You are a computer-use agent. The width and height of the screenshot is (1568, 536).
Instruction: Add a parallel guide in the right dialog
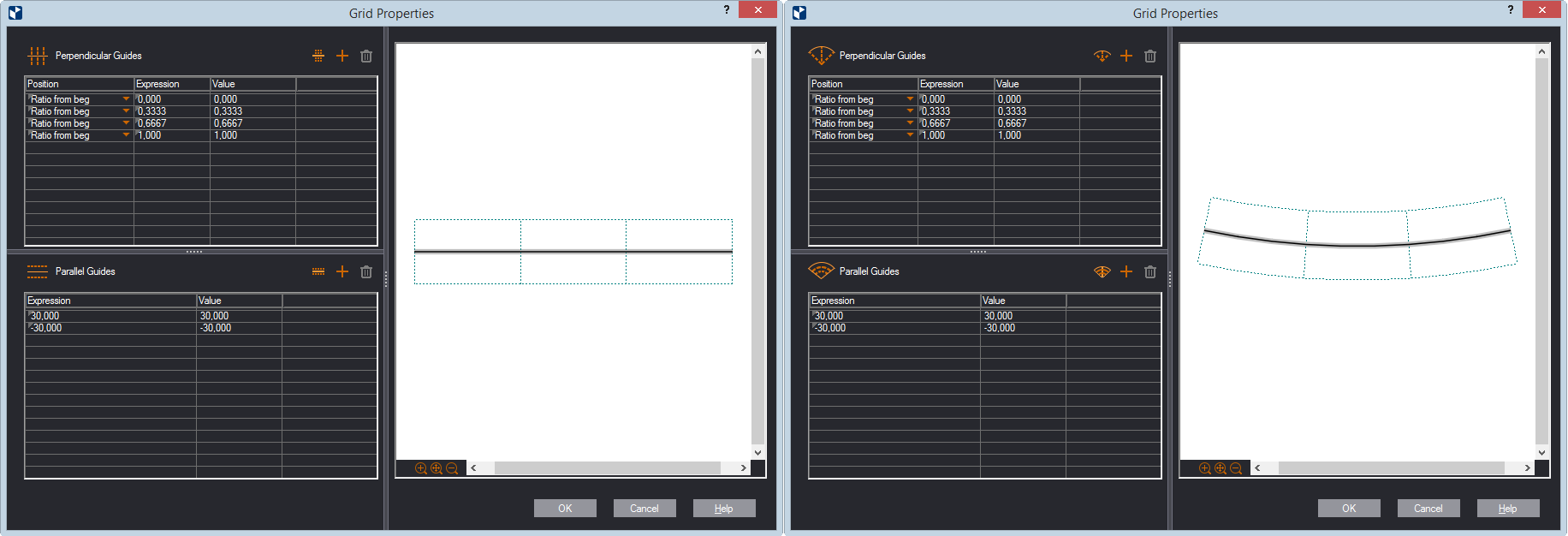pyautogui.click(x=1126, y=271)
